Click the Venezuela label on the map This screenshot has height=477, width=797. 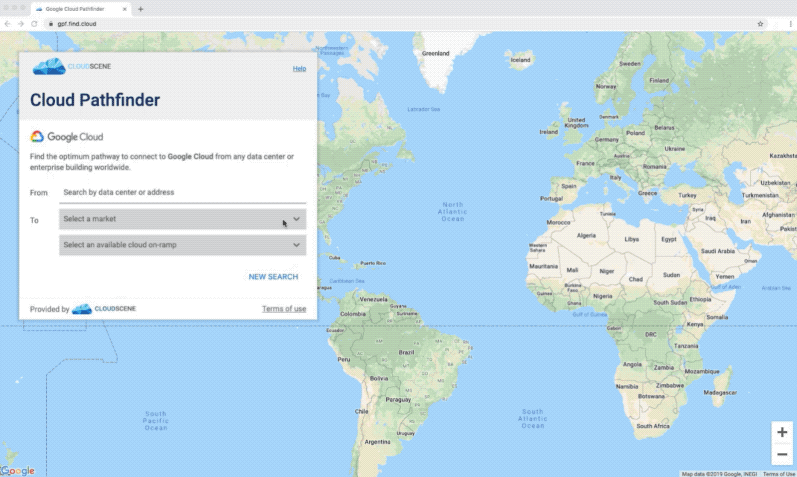pos(374,299)
